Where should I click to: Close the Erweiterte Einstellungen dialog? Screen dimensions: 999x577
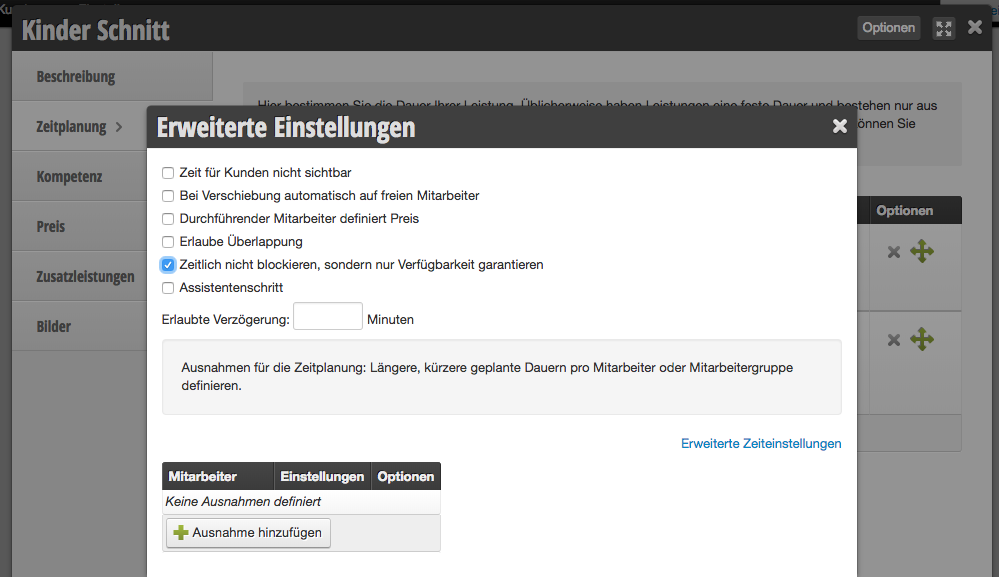(840, 126)
